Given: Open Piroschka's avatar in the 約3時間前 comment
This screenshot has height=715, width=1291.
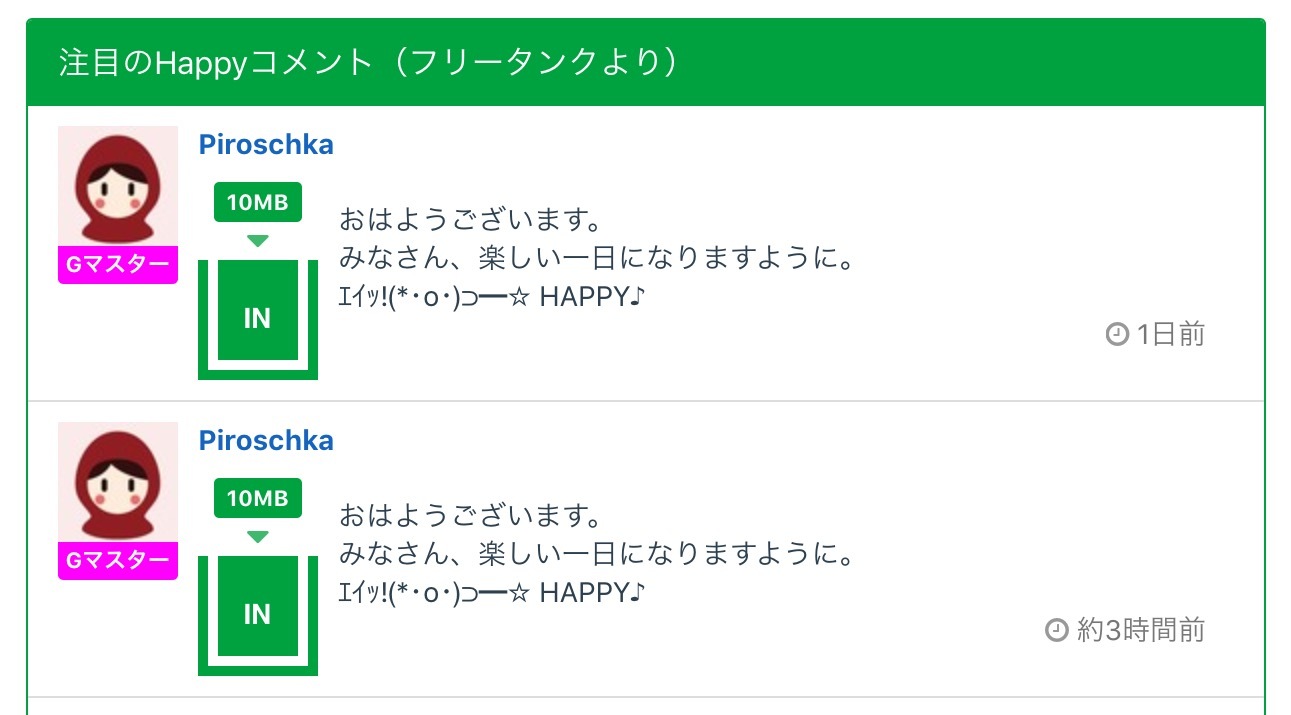Looking at the screenshot, I should click(x=118, y=482).
